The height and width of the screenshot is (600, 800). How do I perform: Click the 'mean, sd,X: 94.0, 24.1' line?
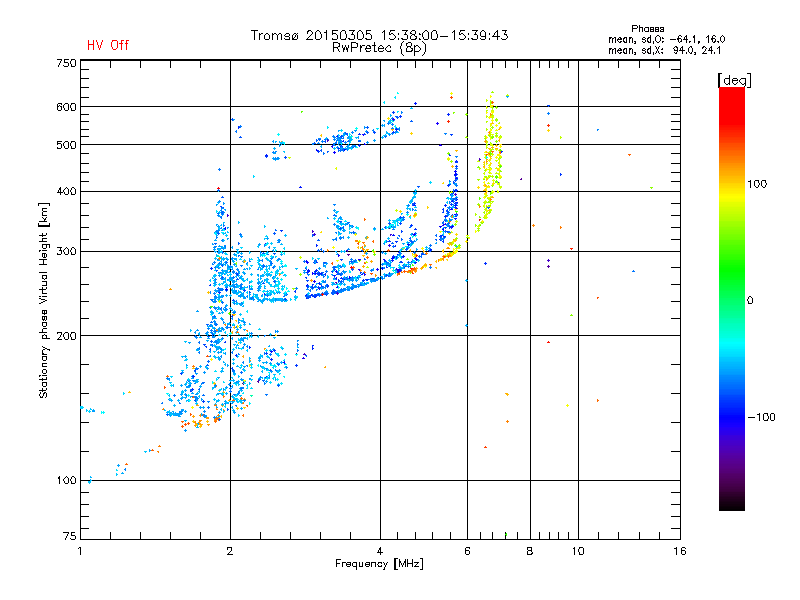[664, 50]
